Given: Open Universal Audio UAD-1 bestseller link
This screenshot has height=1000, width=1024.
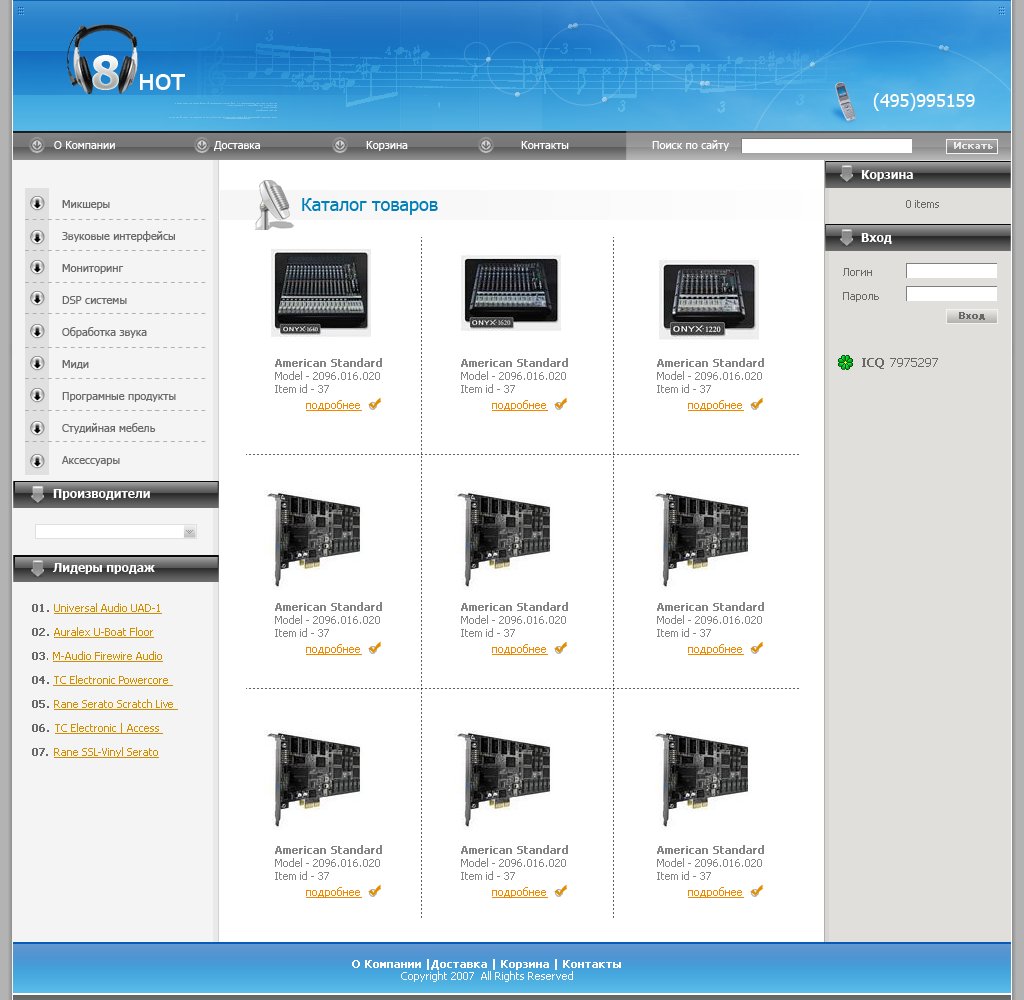Looking at the screenshot, I should tap(107, 608).
